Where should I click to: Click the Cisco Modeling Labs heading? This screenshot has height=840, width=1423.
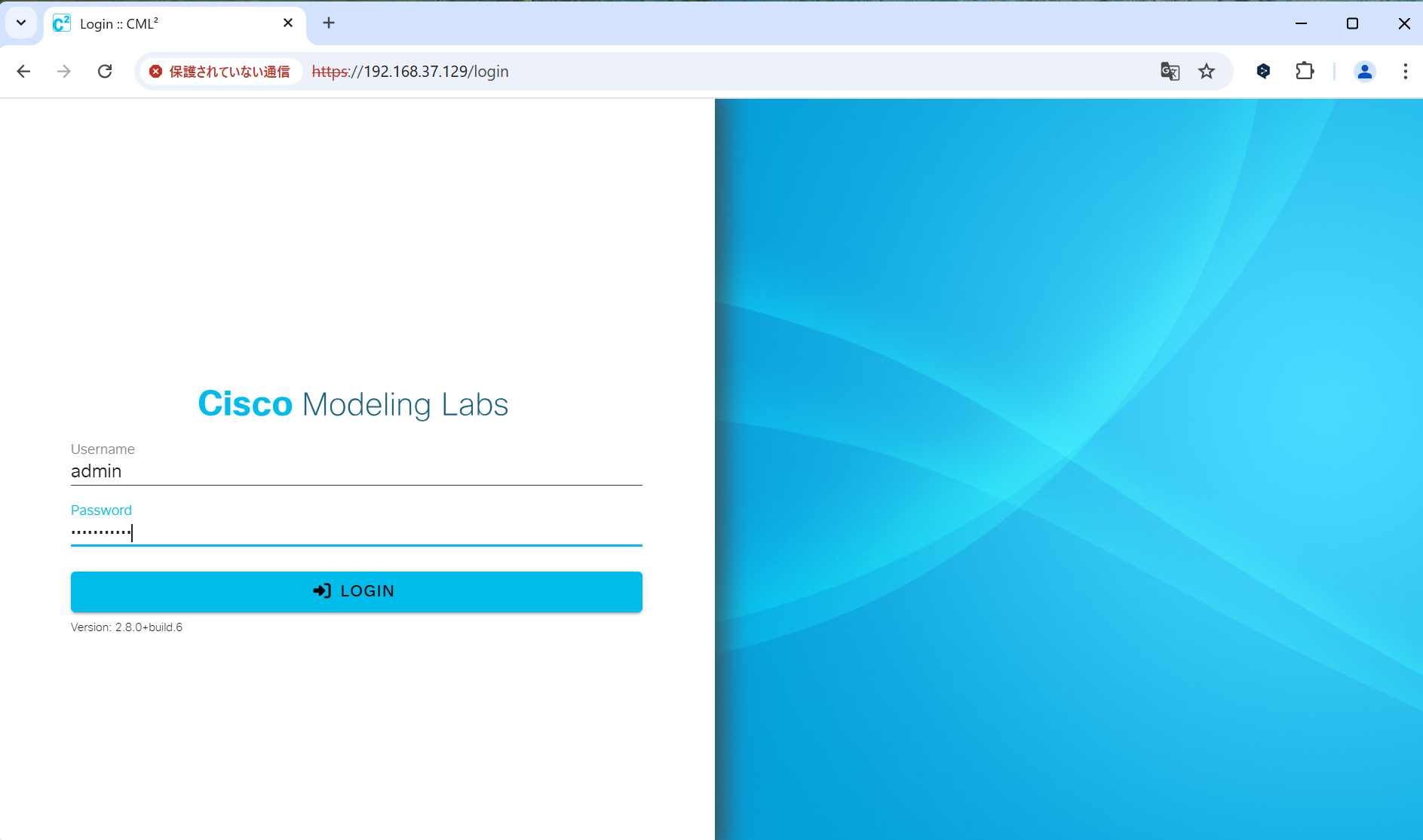pos(353,404)
